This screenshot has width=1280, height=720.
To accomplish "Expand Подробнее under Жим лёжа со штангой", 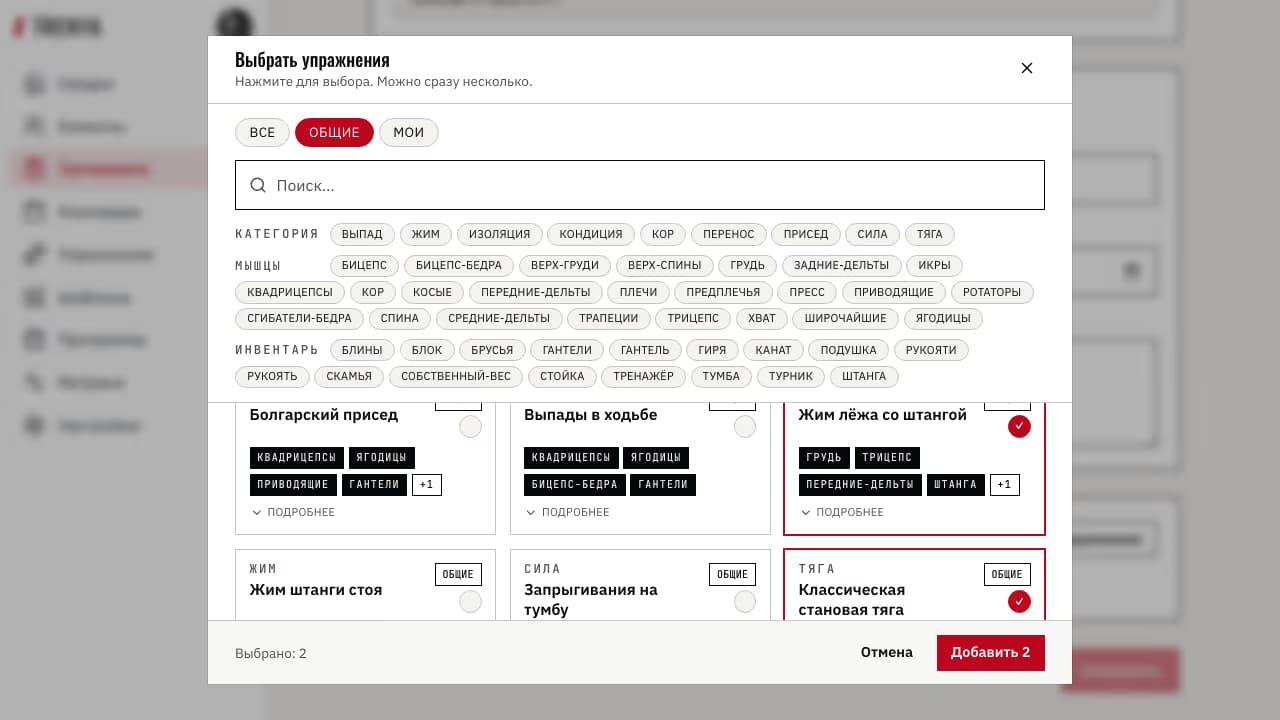I will coord(842,512).
